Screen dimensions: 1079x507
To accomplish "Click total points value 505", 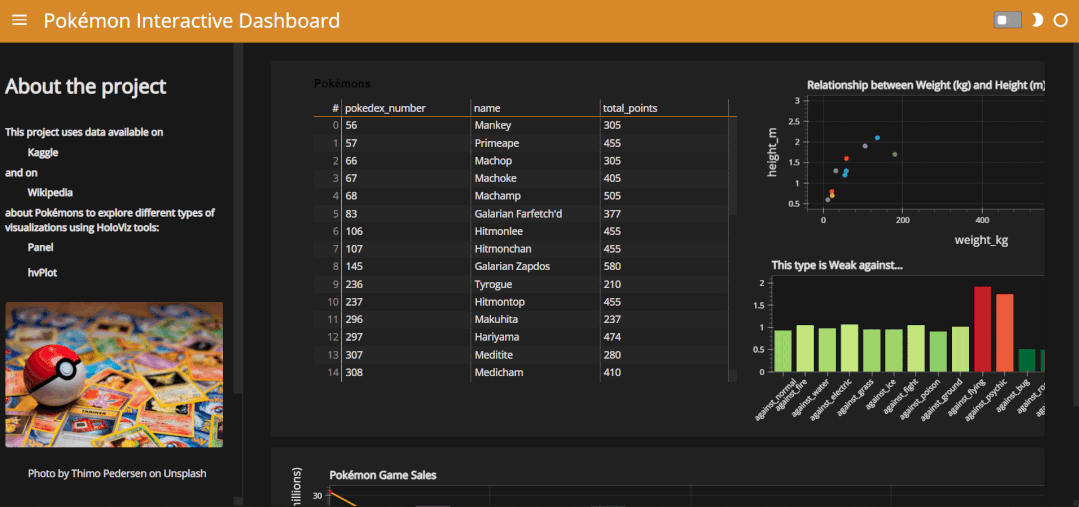I will point(664,196).
